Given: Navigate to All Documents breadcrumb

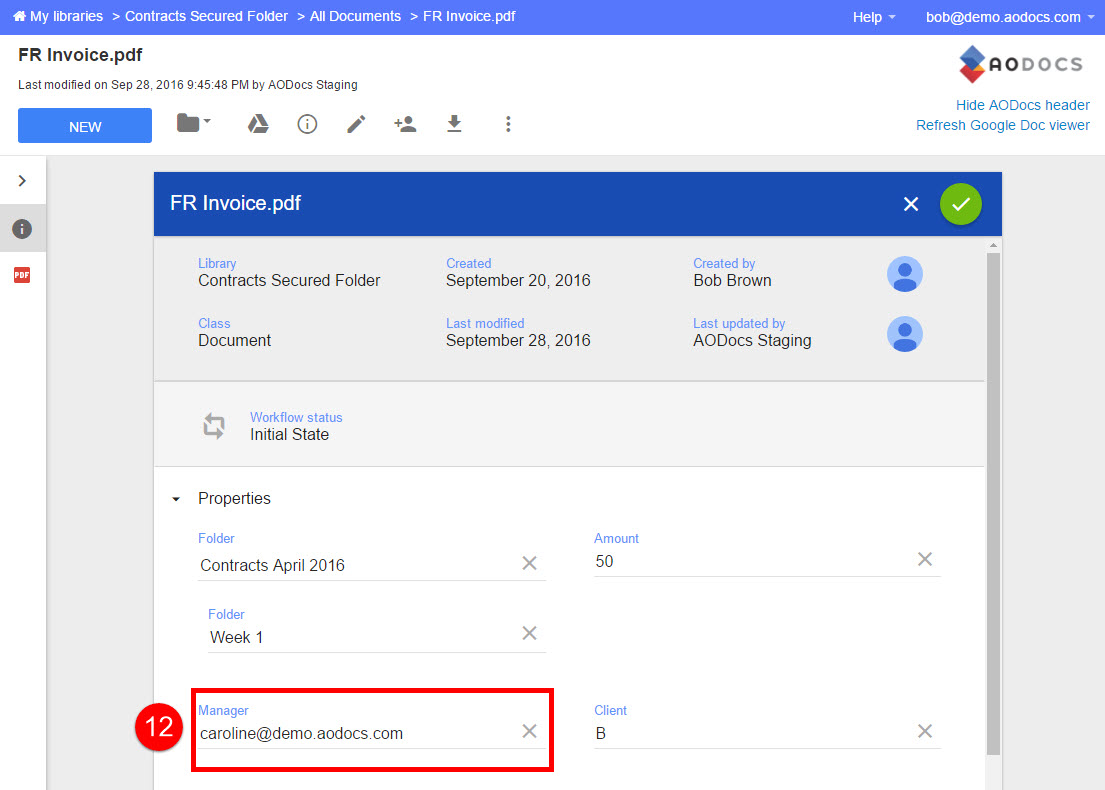Looking at the screenshot, I should click(355, 16).
